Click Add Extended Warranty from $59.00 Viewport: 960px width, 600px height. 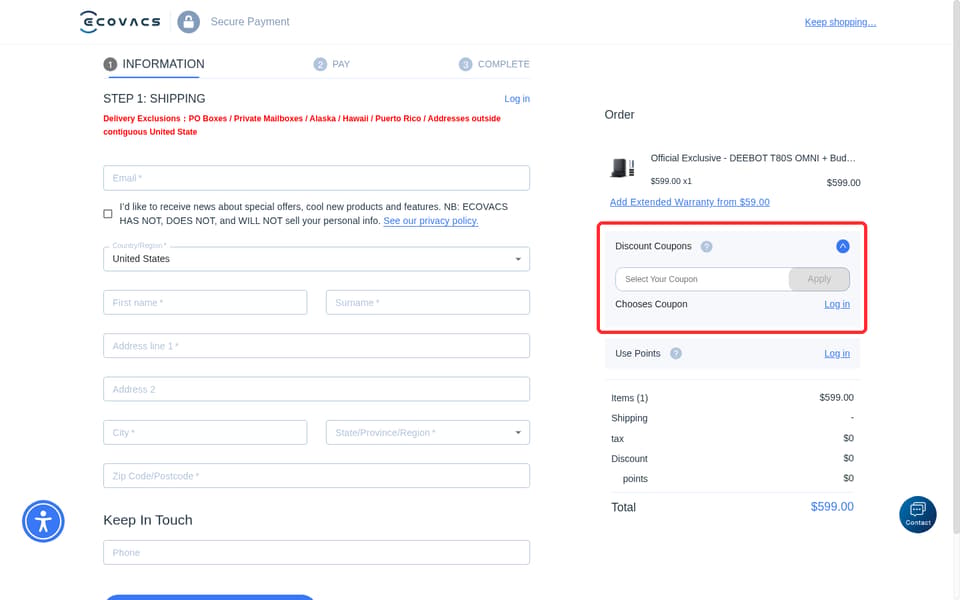click(x=689, y=202)
